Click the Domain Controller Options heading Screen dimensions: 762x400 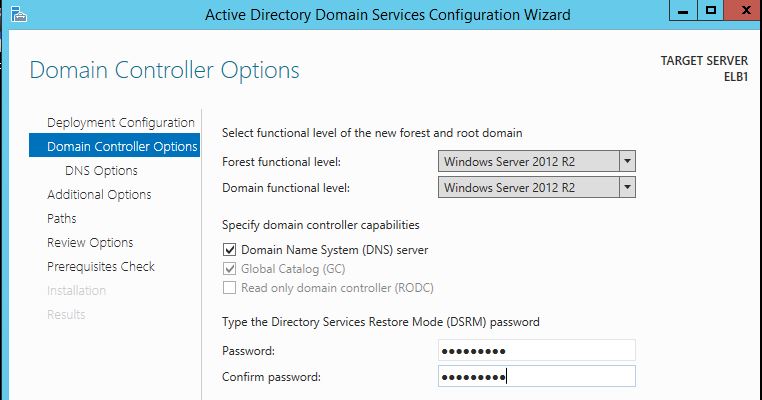[x=164, y=70]
